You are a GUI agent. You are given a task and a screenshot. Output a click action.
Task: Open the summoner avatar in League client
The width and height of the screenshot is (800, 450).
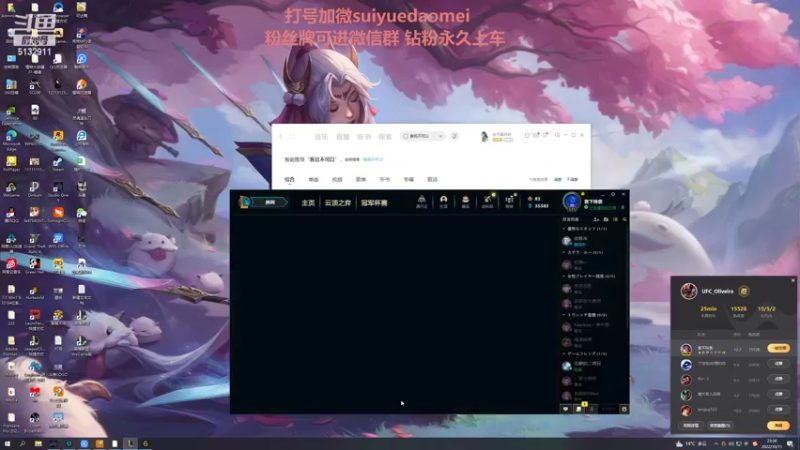[571, 202]
